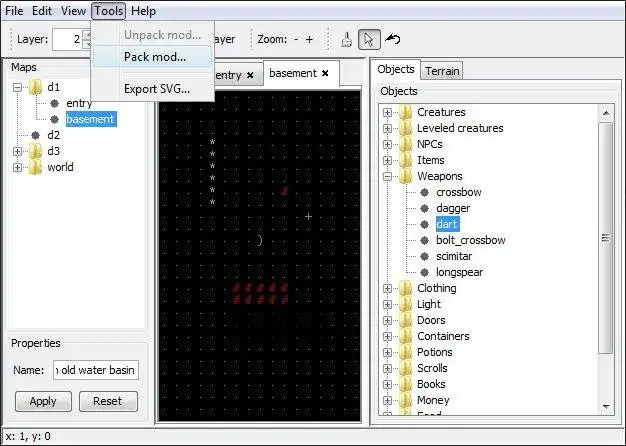The image size is (626, 446).
Task: Close the open Tools menu
Action: (109, 11)
